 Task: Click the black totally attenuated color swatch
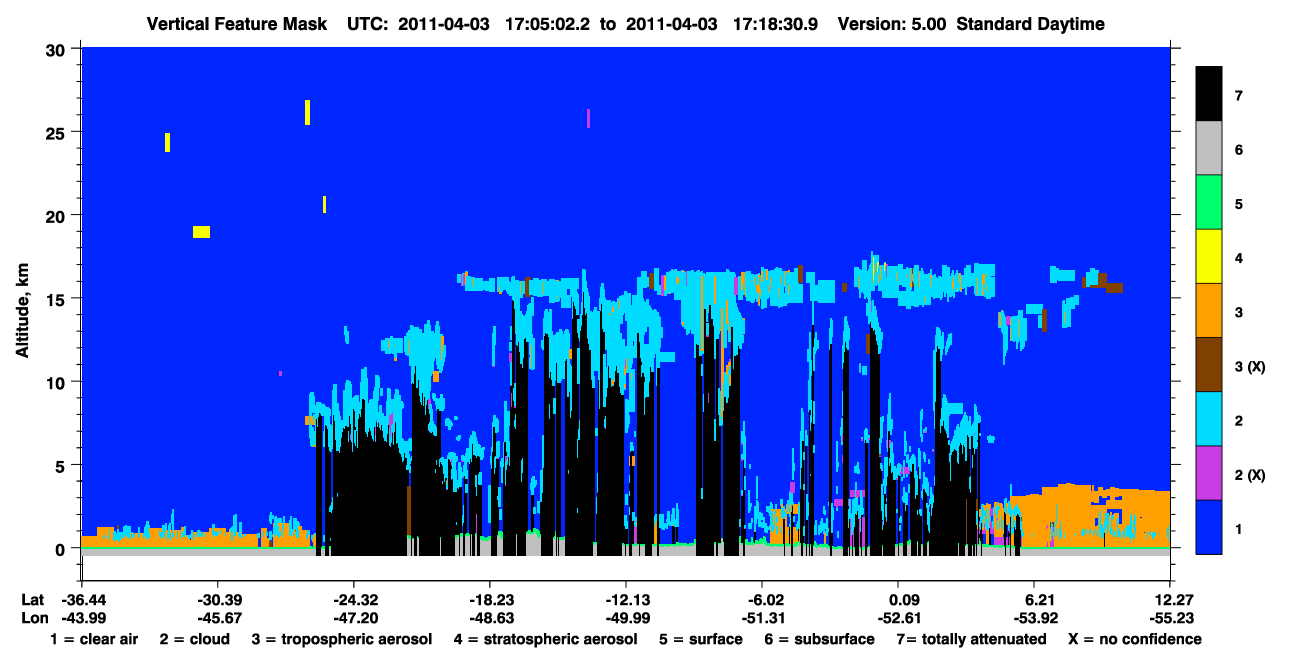pos(1209,94)
